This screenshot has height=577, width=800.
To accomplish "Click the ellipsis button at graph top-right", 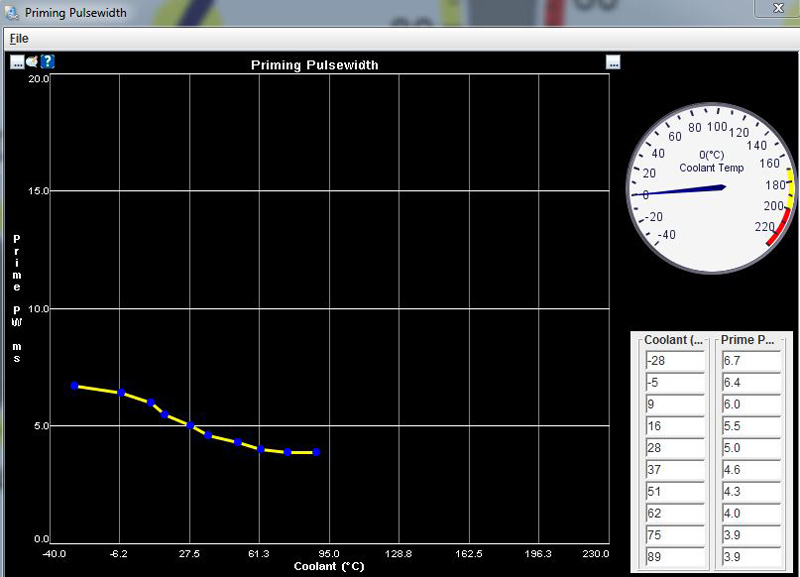I will click(x=613, y=63).
